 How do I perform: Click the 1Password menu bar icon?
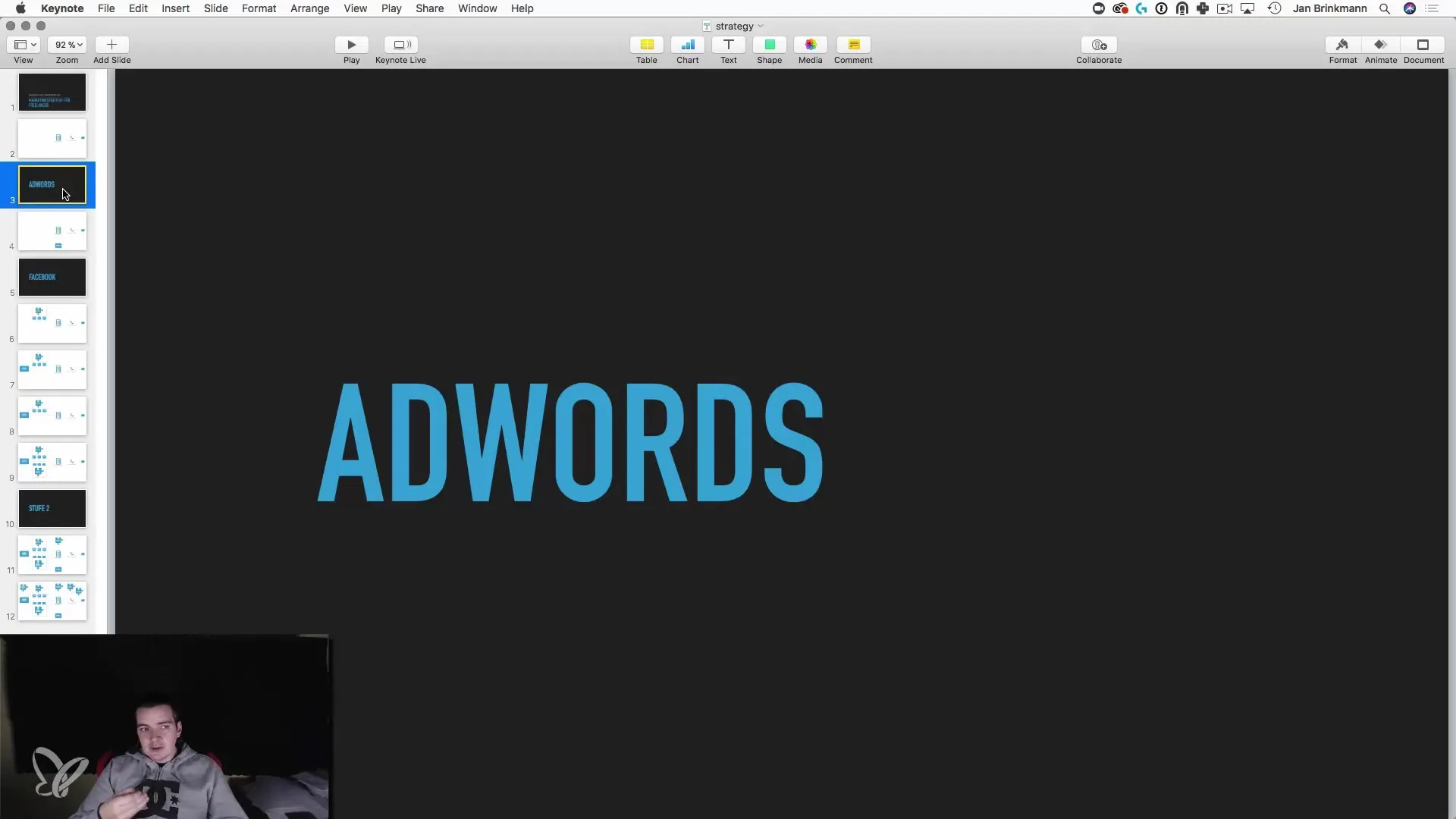(1161, 8)
